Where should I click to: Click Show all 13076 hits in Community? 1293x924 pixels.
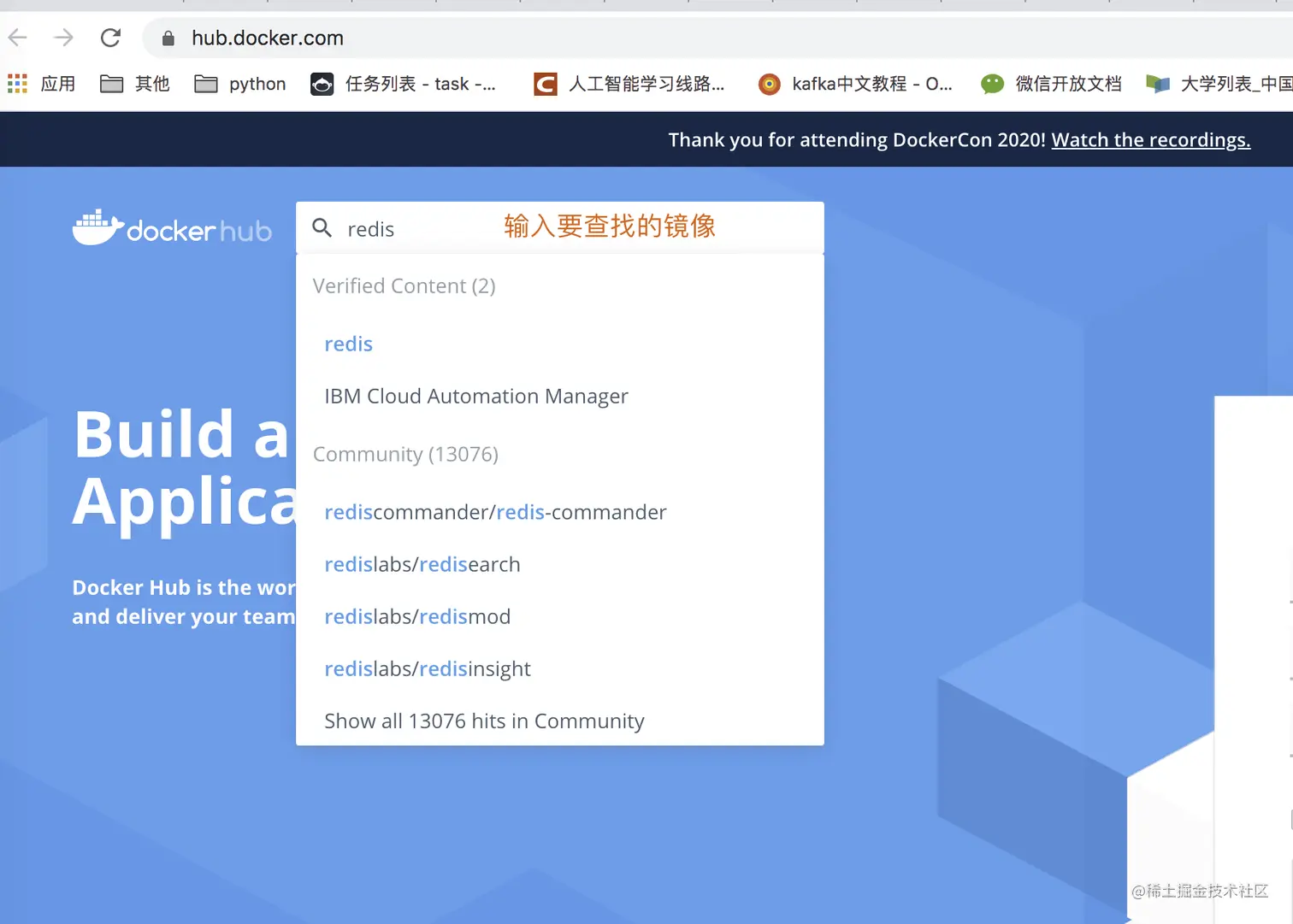(x=484, y=721)
